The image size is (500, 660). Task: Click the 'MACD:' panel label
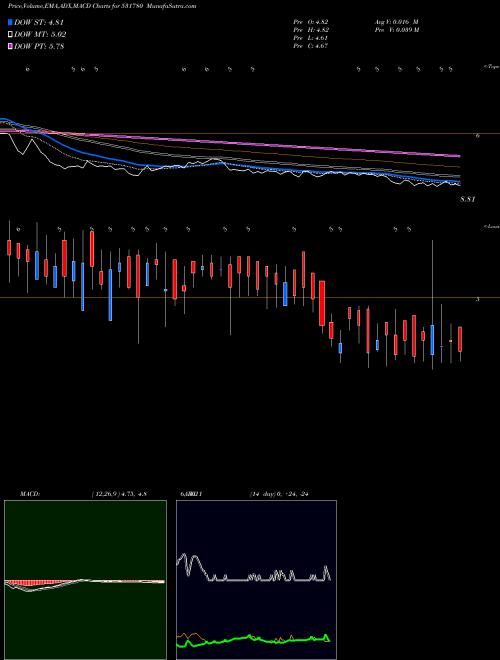point(30,494)
